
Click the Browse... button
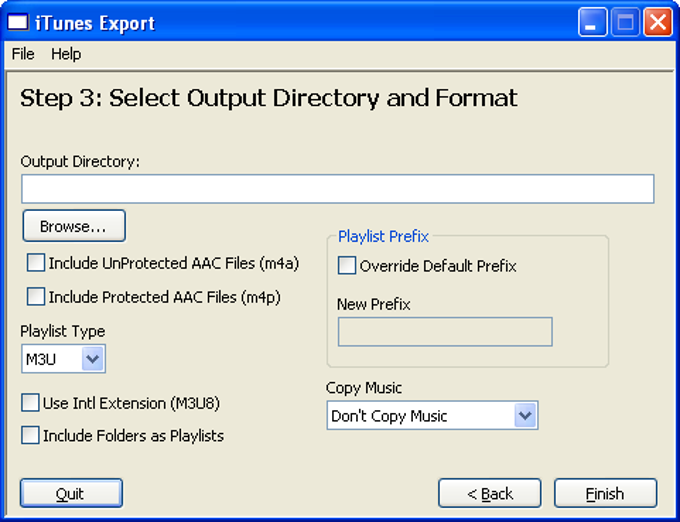click(74, 226)
